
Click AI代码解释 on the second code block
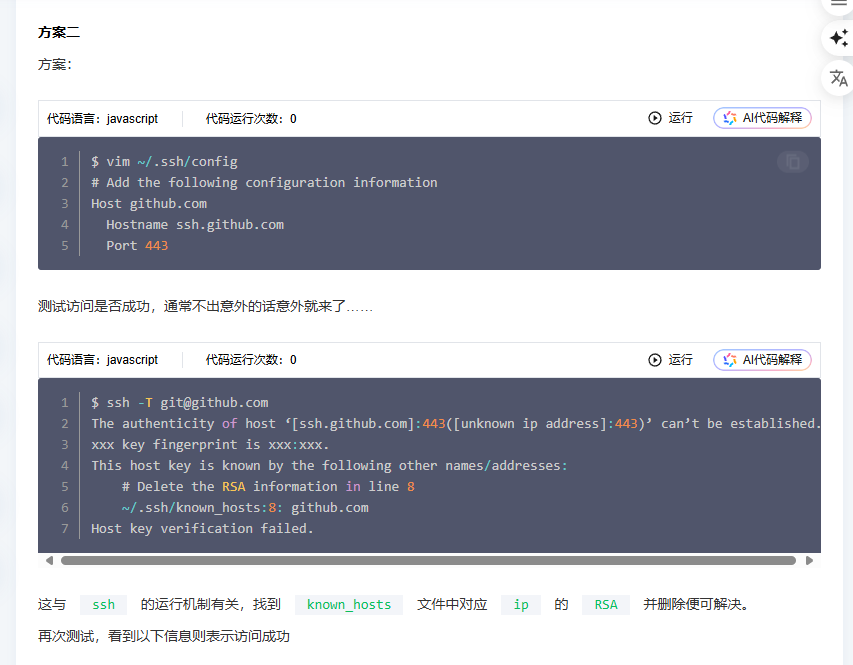pos(762,359)
